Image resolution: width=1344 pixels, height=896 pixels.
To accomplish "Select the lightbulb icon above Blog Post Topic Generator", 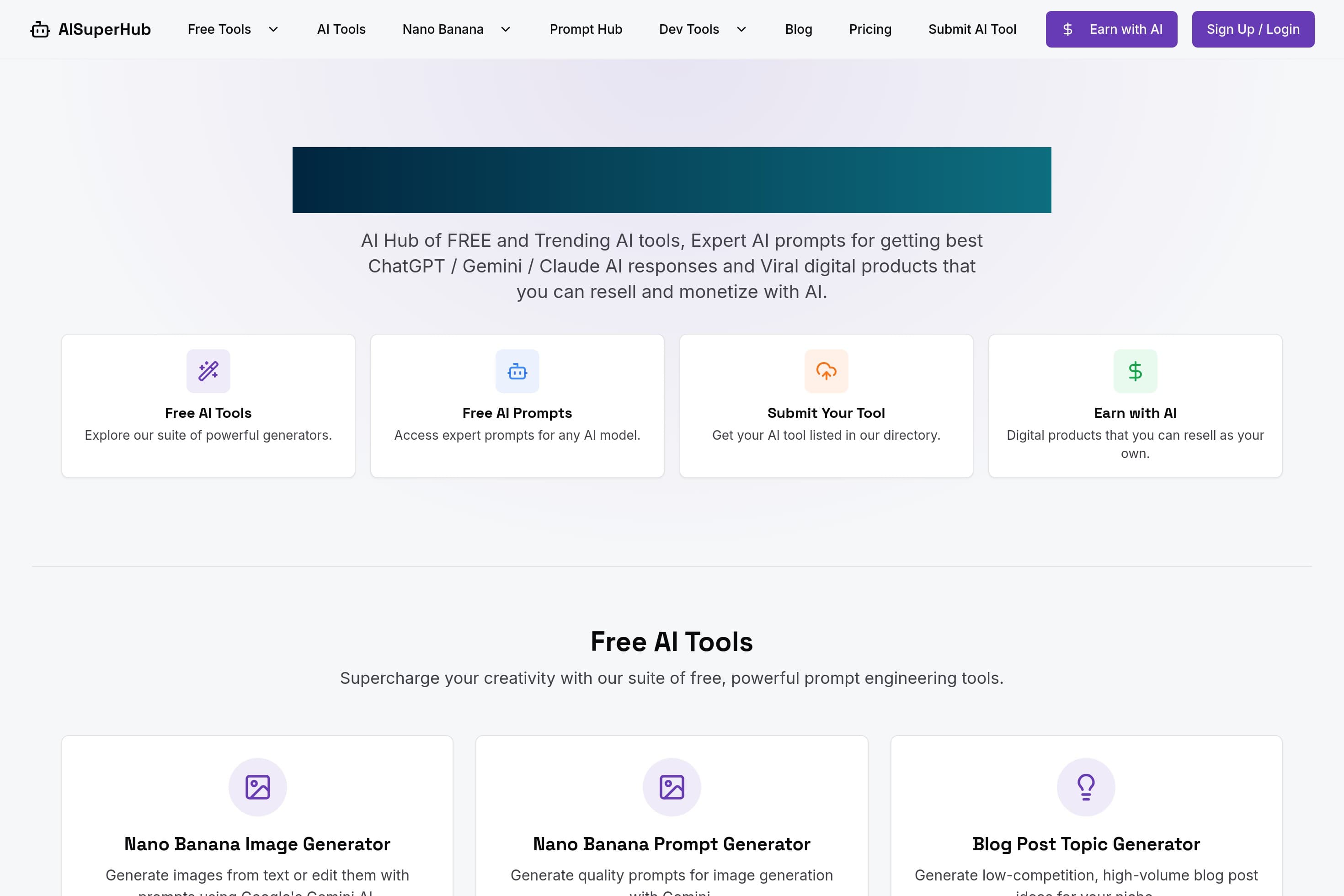I will tap(1086, 787).
